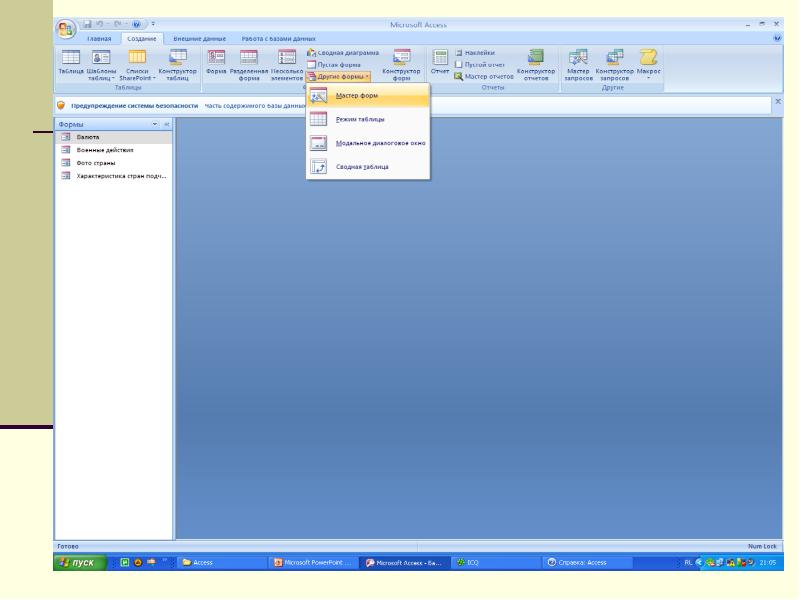Open the quick access toolbar customize arrow
The height and width of the screenshot is (600, 800).
pyautogui.click(x=153, y=24)
